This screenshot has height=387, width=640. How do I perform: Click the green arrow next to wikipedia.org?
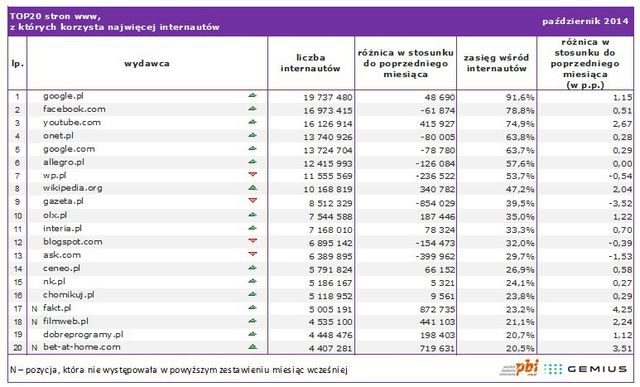coord(253,188)
